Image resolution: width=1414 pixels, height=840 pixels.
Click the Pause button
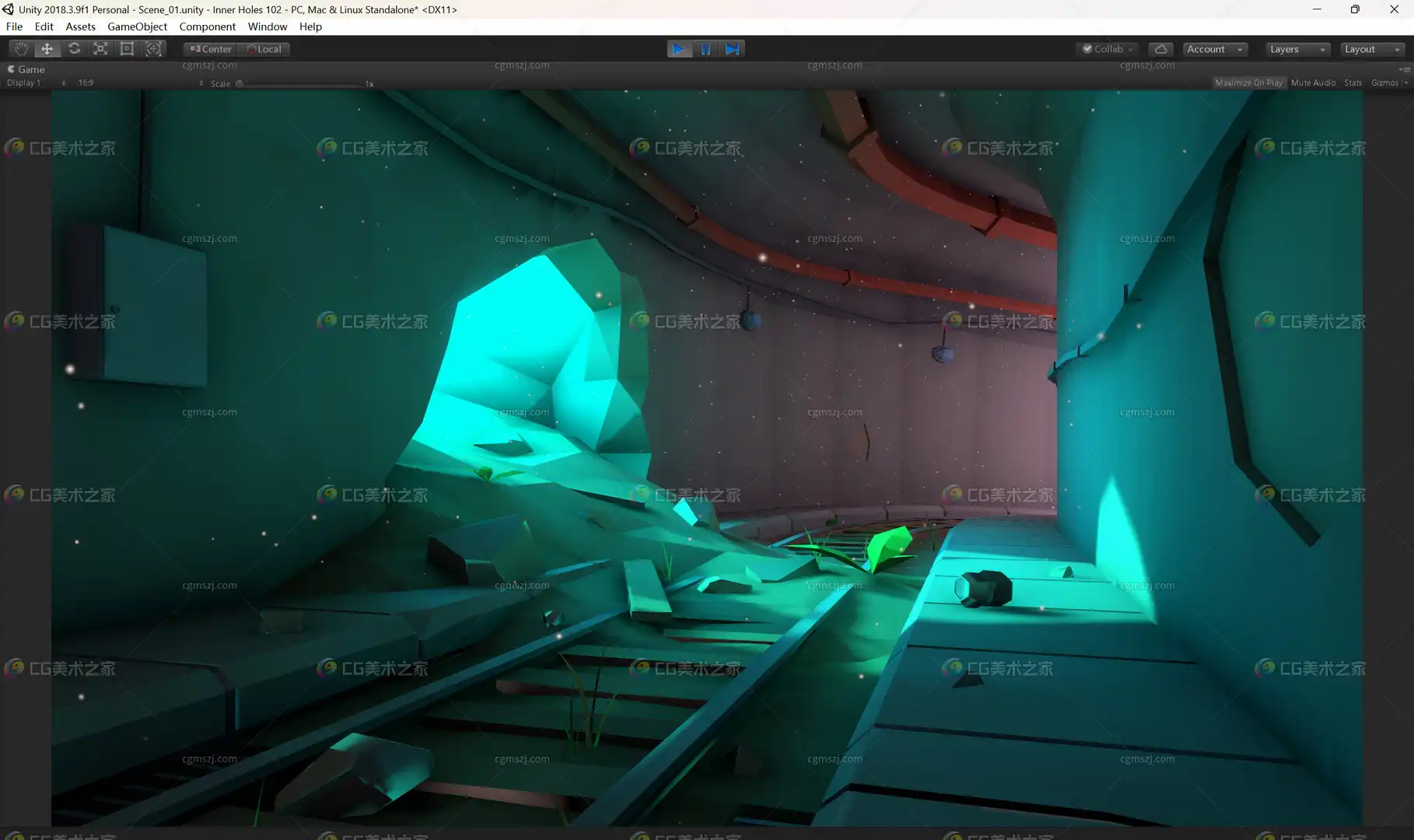click(705, 49)
